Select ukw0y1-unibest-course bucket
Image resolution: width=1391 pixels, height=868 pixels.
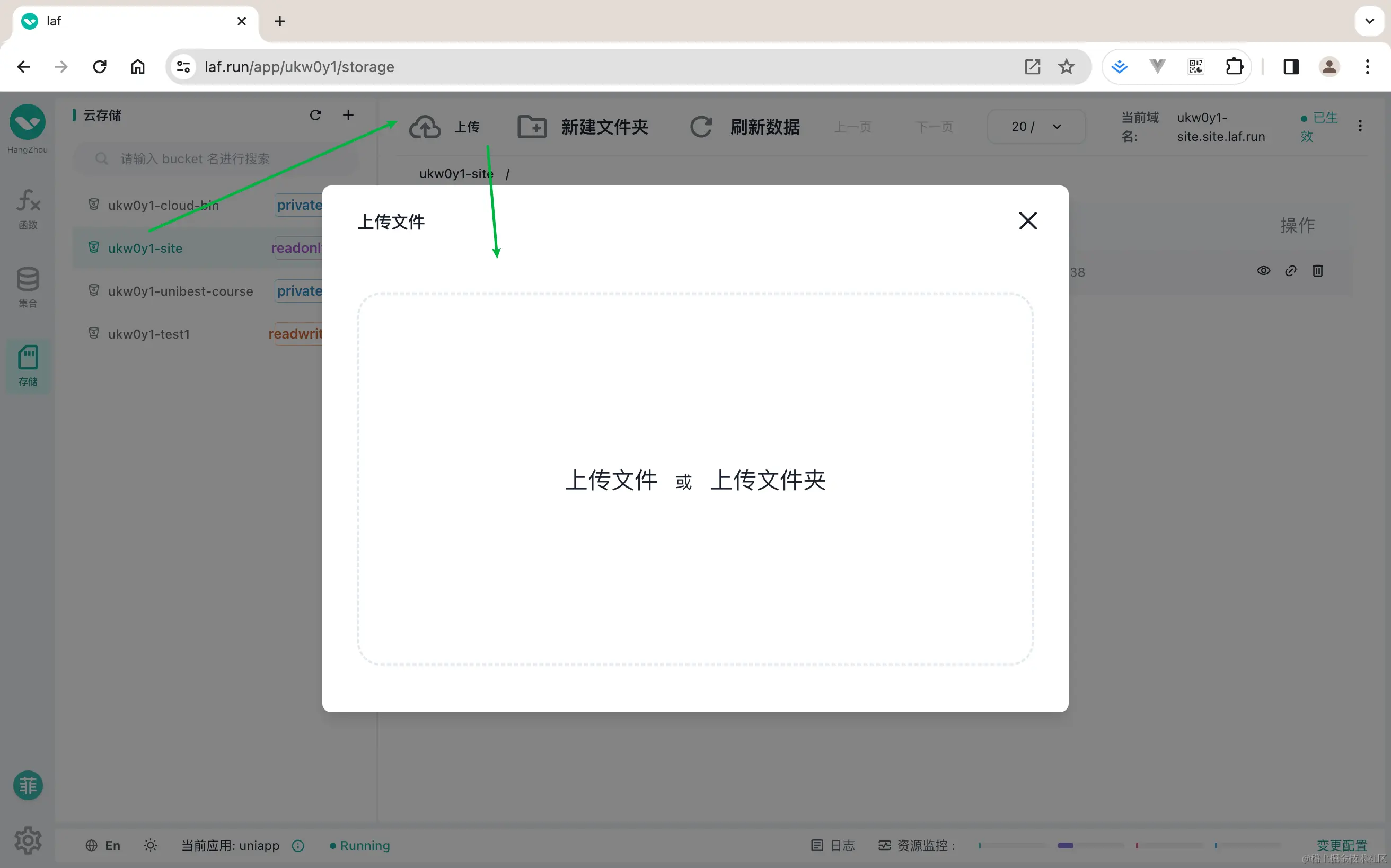180,291
